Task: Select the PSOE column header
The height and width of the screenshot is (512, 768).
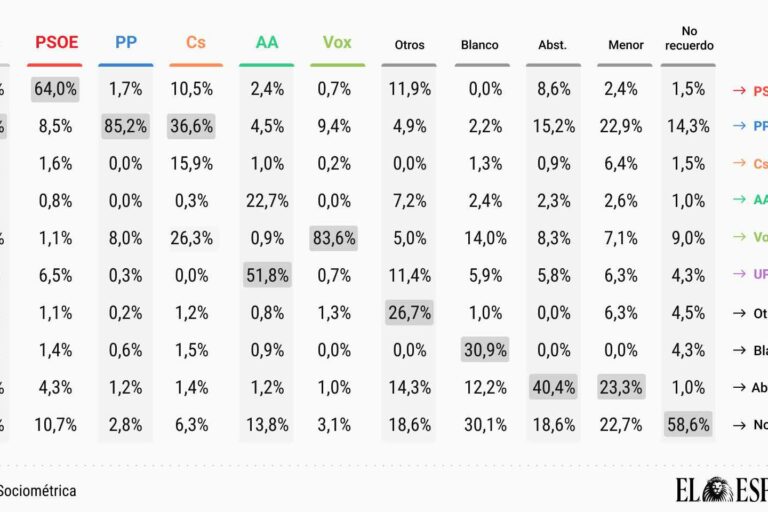Action: [x=56, y=43]
